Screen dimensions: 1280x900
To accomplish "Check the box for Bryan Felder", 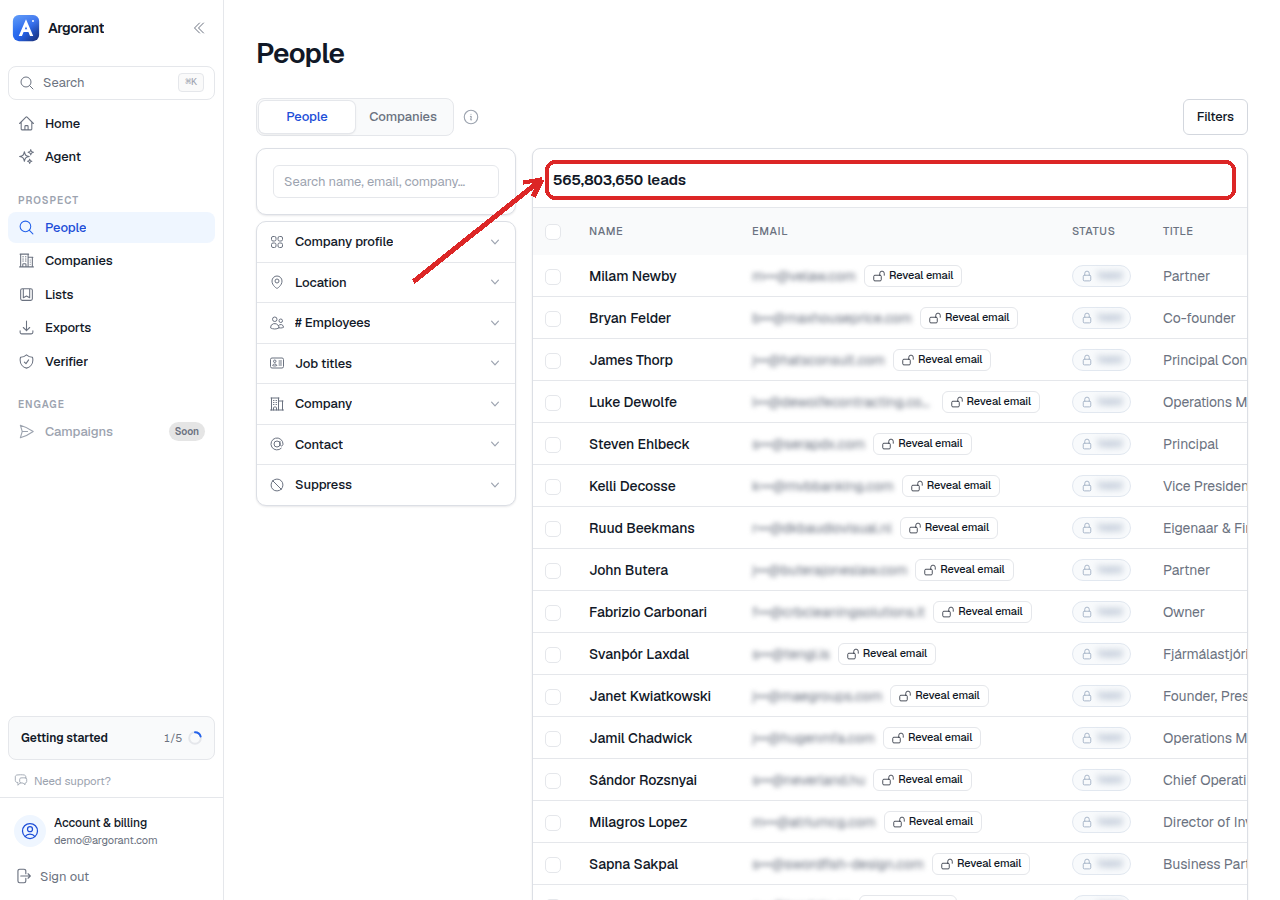I will [553, 319].
